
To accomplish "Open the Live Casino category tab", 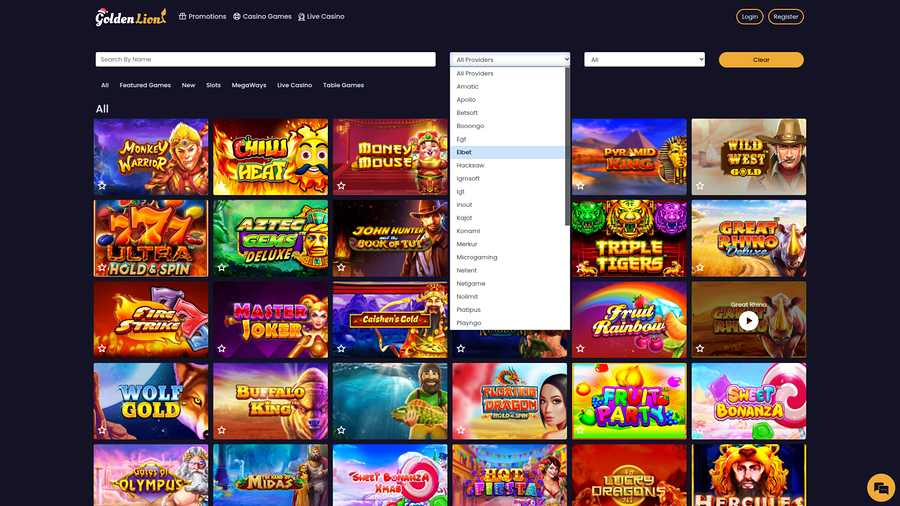I will pos(294,85).
